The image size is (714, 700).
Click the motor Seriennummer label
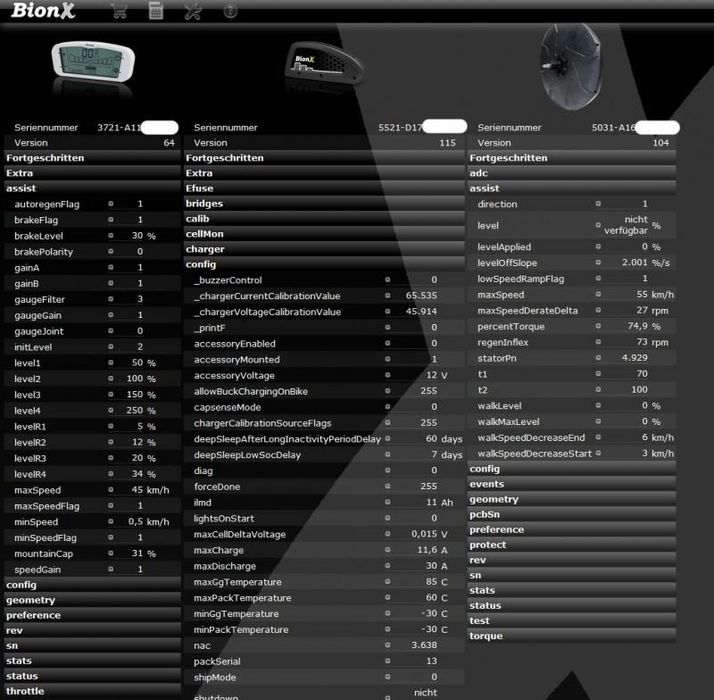pyautogui.click(x=510, y=128)
